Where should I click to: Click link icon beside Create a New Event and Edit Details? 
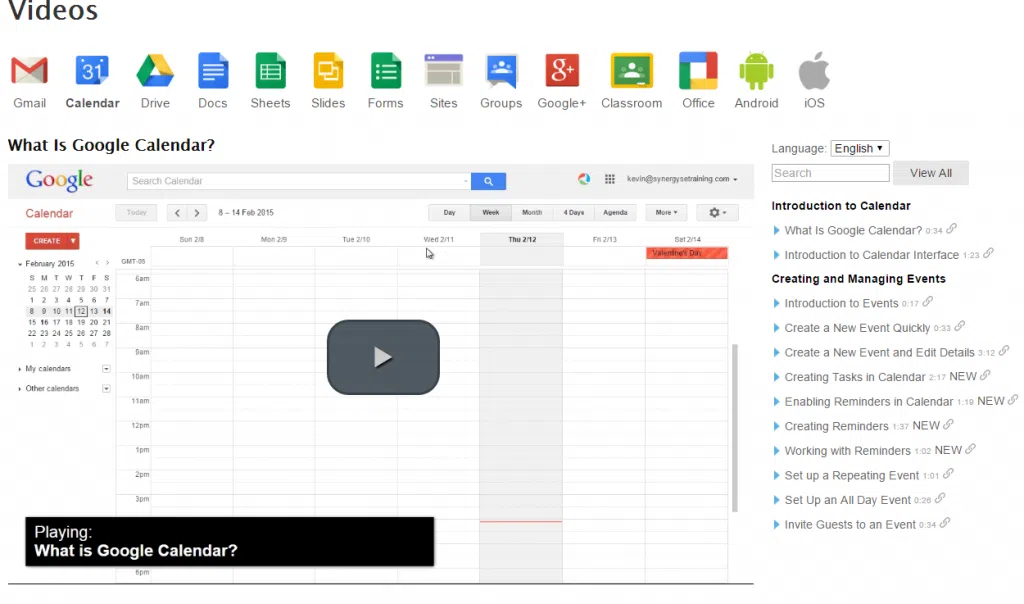click(x=1004, y=351)
